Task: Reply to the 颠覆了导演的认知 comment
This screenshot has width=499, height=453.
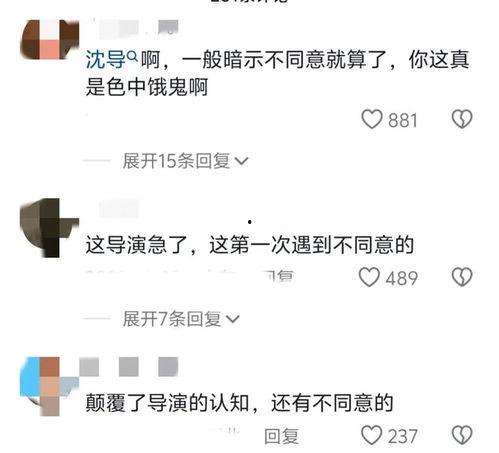Action: tap(281, 436)
